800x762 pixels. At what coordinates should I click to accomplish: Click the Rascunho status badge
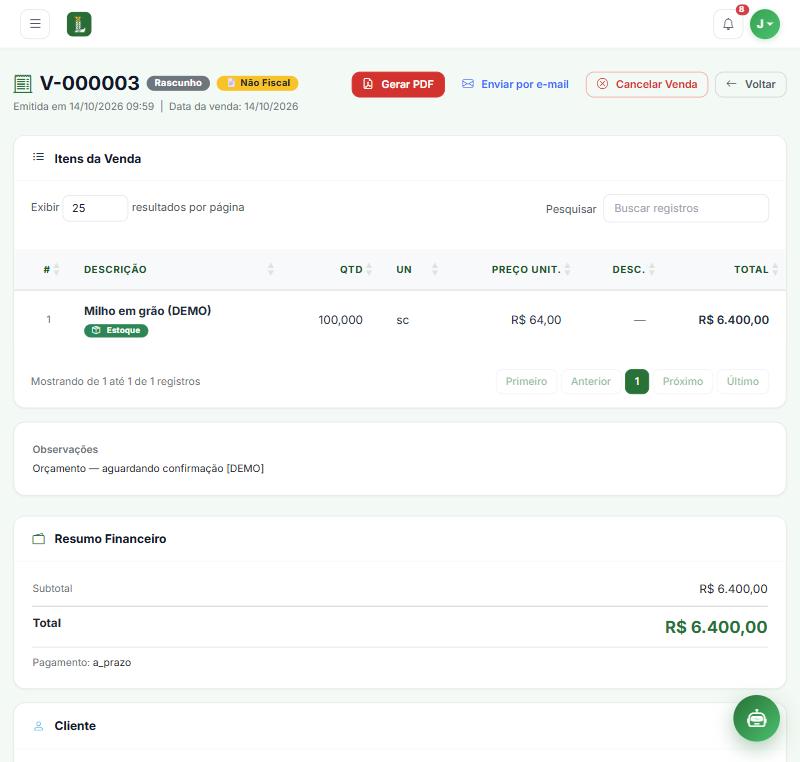point(178,83)
